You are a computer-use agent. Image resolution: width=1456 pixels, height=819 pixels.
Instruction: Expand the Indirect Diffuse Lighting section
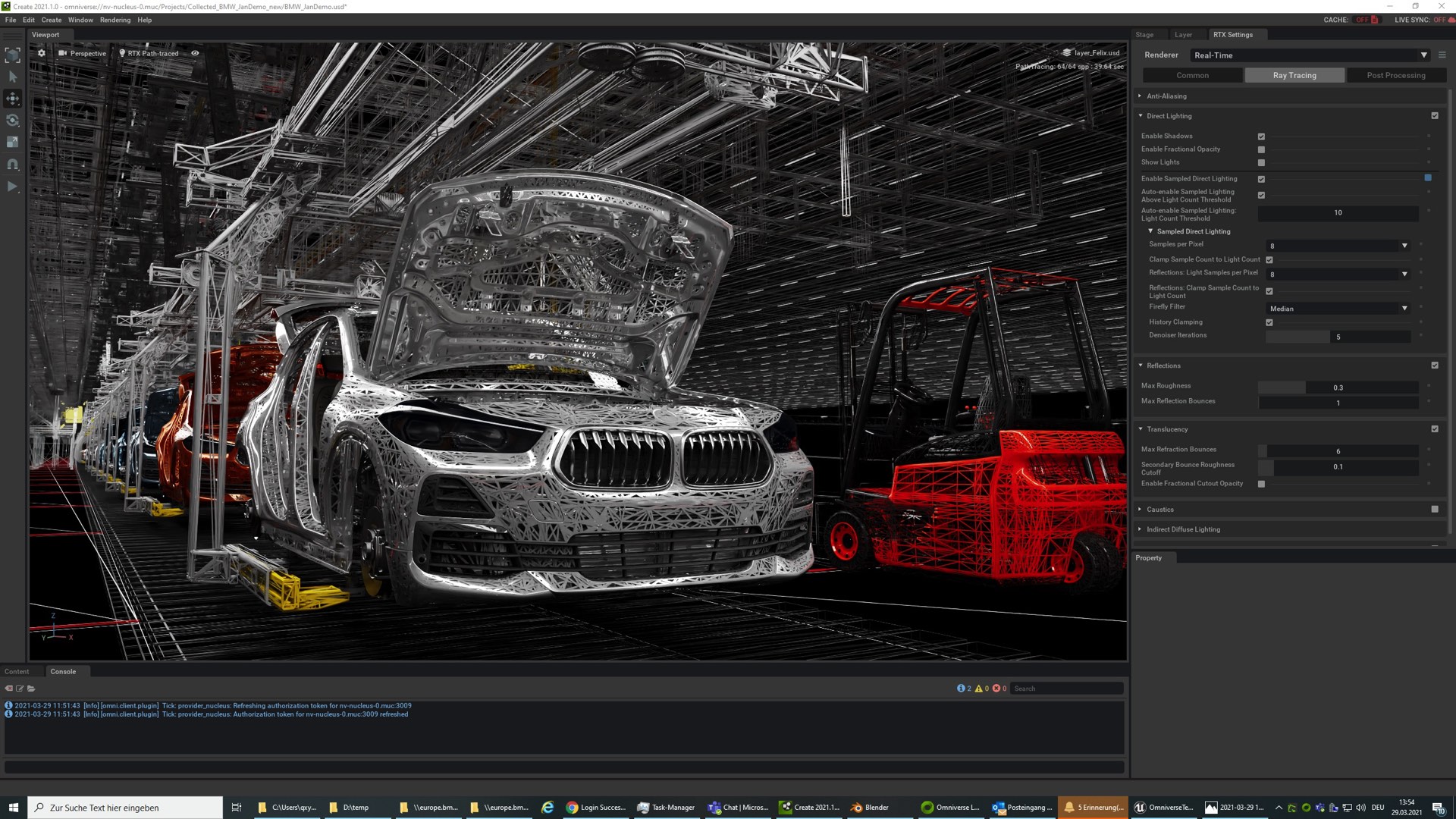click(1183, 529)
